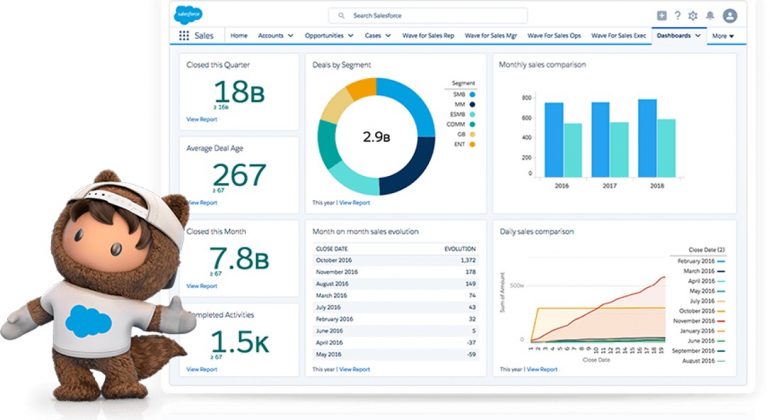Open the Wave For Sales Exec tab

618,35
